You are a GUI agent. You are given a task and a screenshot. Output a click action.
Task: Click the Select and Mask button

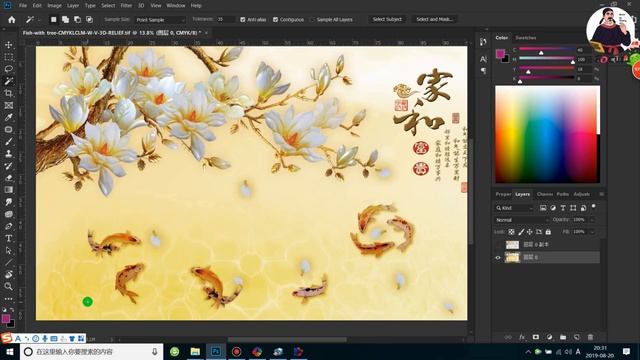pos(435,19)
